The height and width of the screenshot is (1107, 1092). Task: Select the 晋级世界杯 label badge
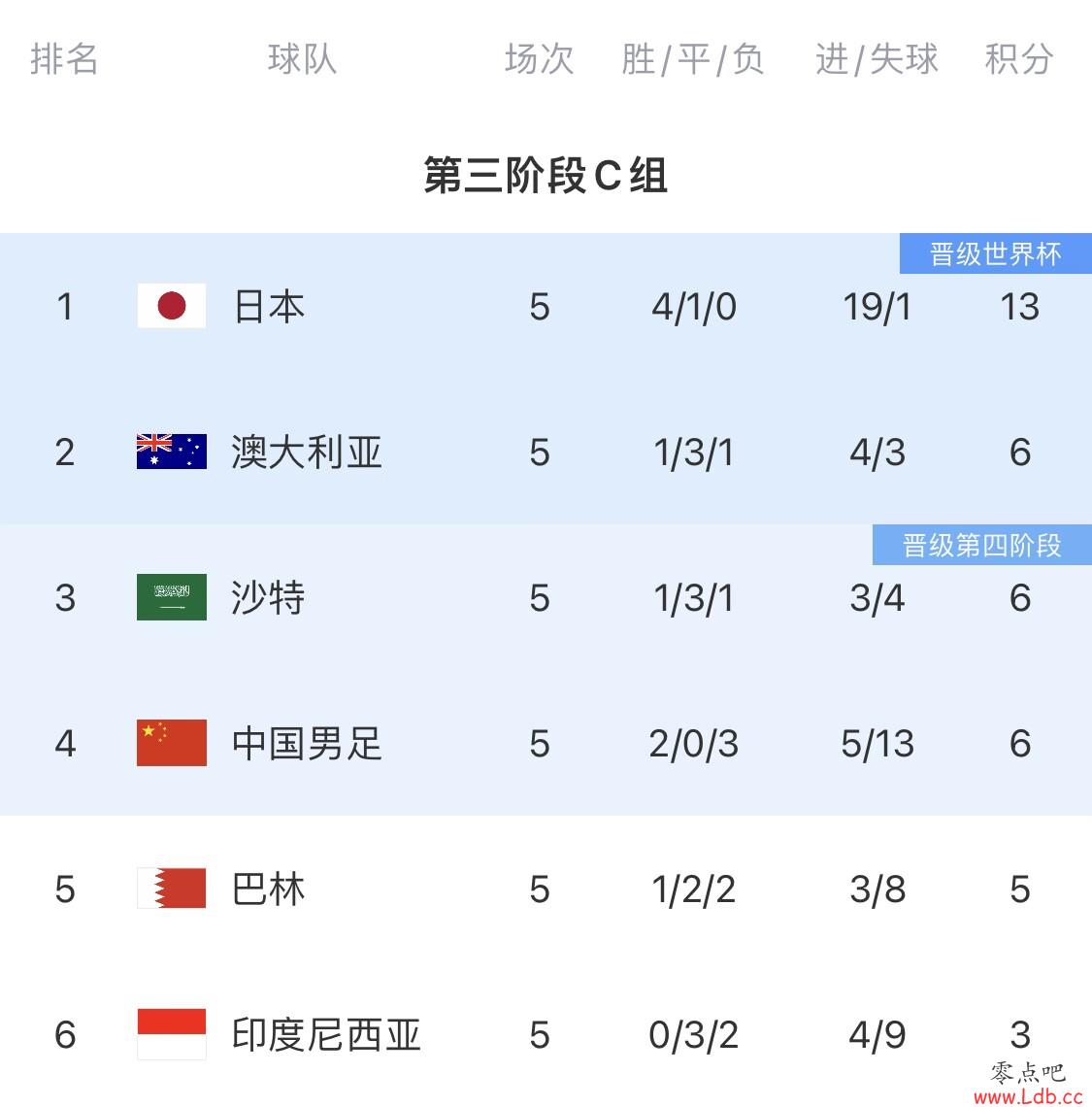(x=995, y=253)
